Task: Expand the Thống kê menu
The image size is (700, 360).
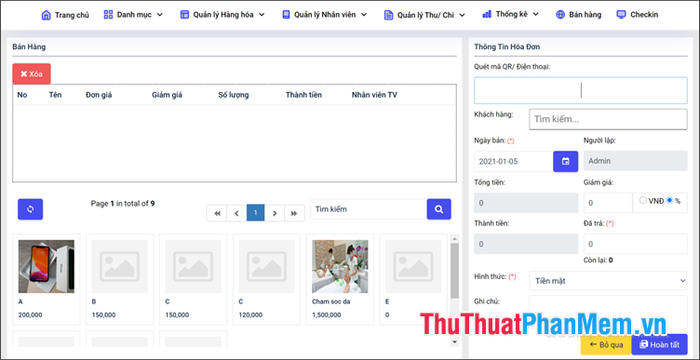Action: 536,14
